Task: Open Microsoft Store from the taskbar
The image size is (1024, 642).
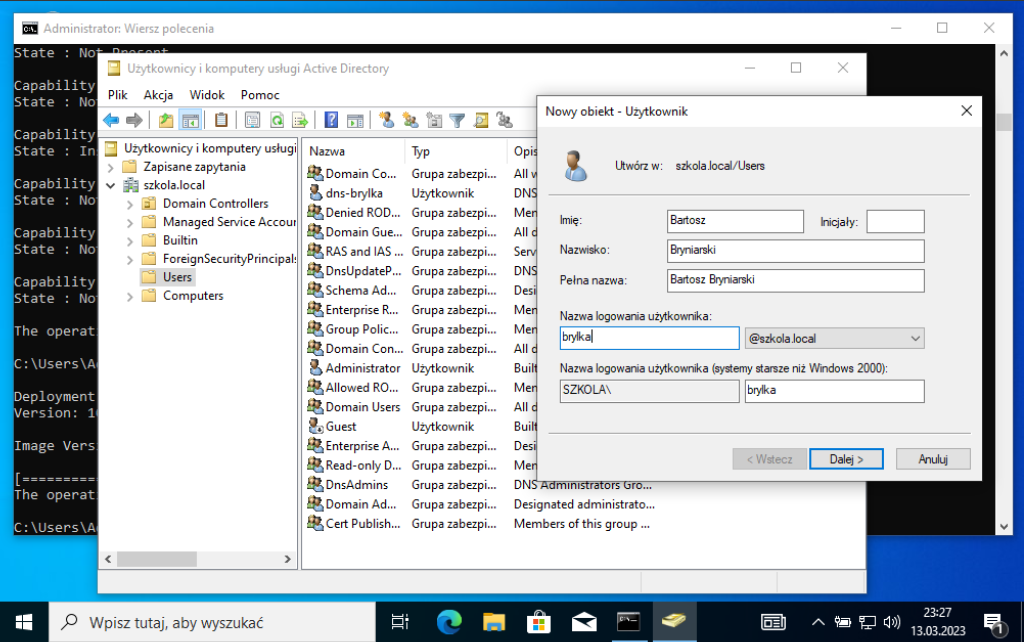Action: click(x=539, y=622)
